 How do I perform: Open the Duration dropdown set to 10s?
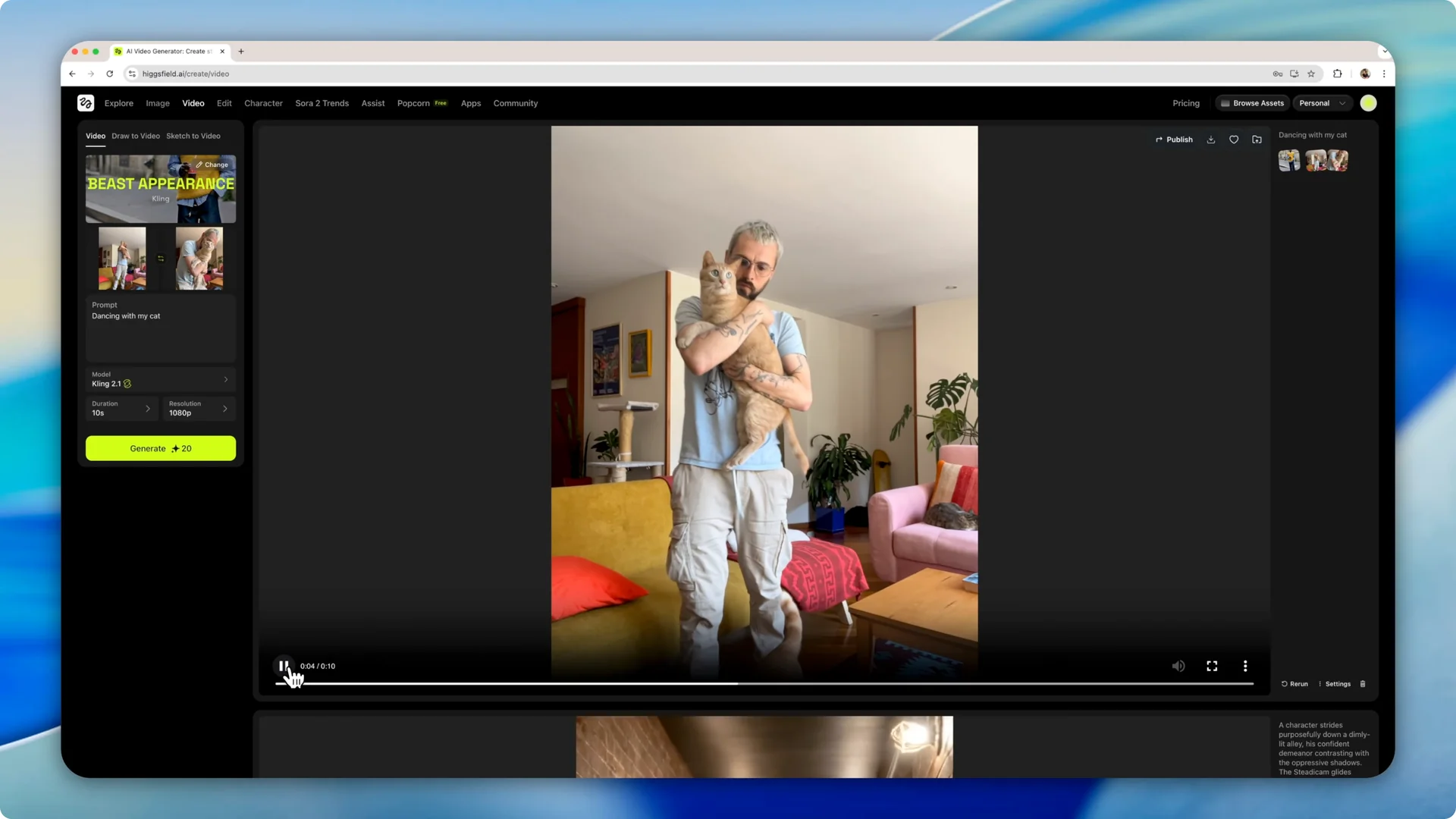coord(121,409)
